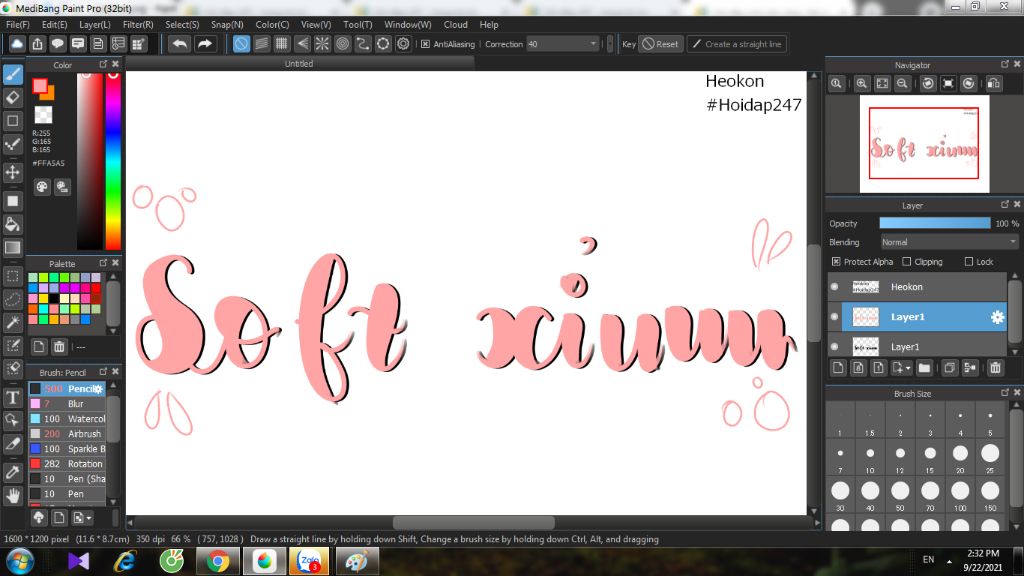Viewport: 1024px width, 576px height.
Task: Select the Lasso tool
Action: [x=12, y=300]
